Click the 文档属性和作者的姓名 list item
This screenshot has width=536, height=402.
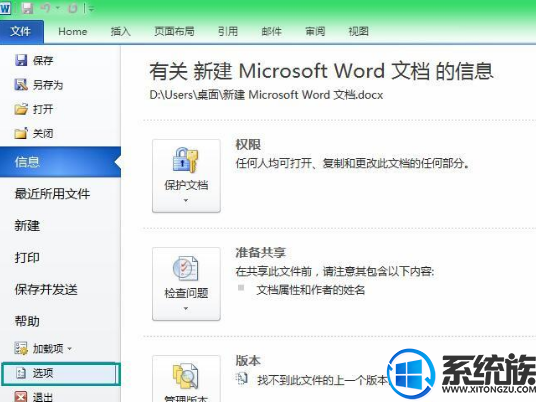coord(311,290)
